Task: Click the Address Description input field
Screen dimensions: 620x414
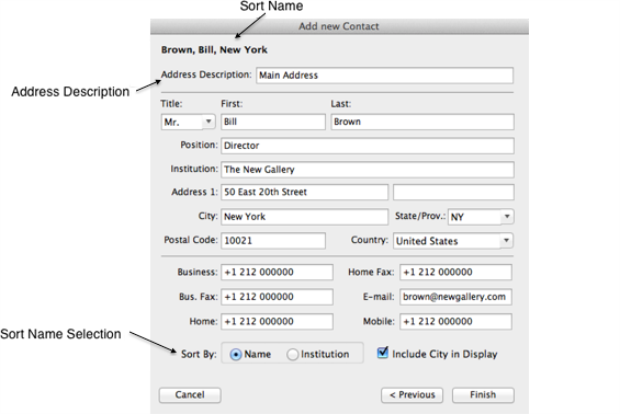Action: coord(383,74)
